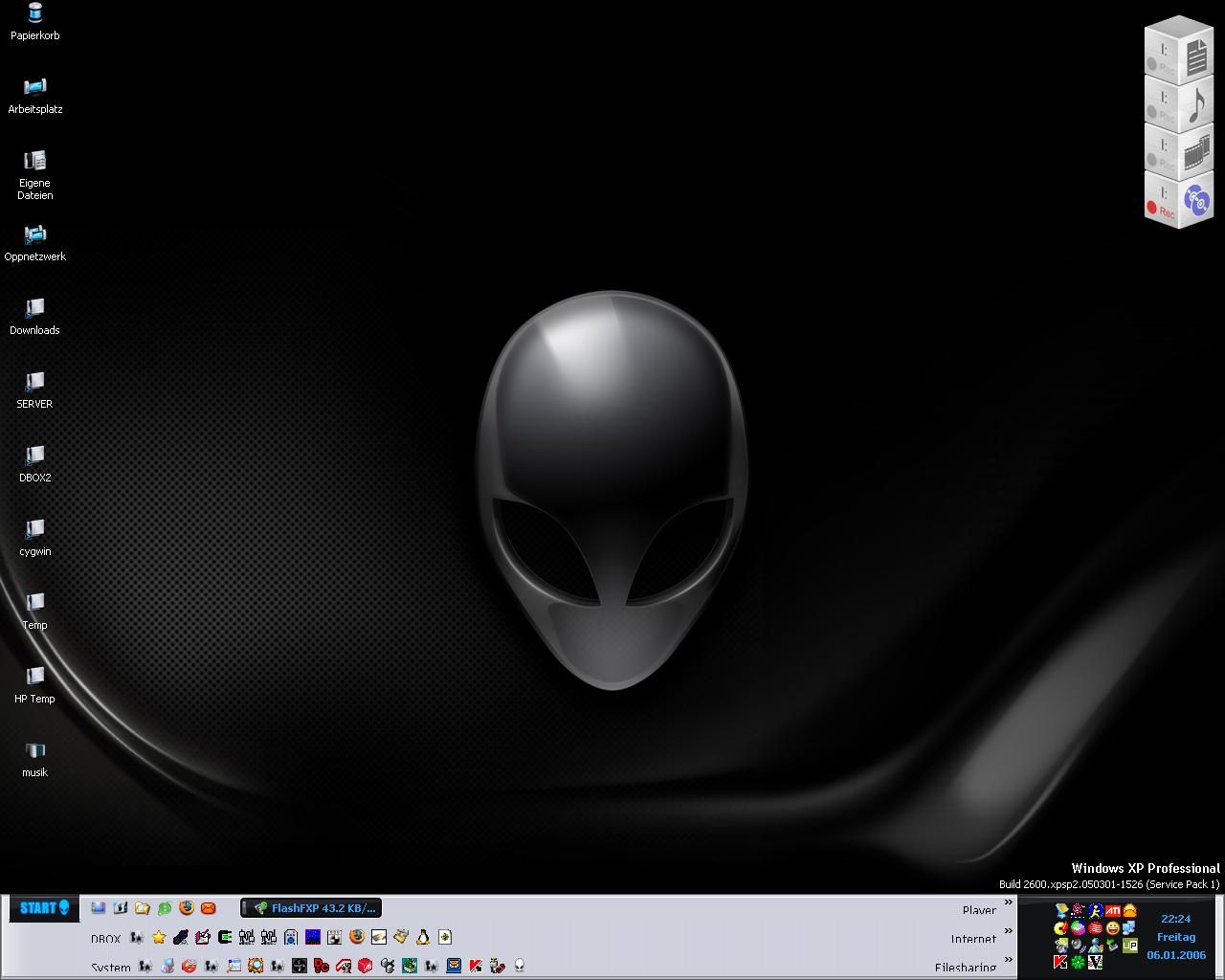The height and width of the screenshot is (980, 1225).
Task: Click the film strip cube widget
Action: [1196, 153]
